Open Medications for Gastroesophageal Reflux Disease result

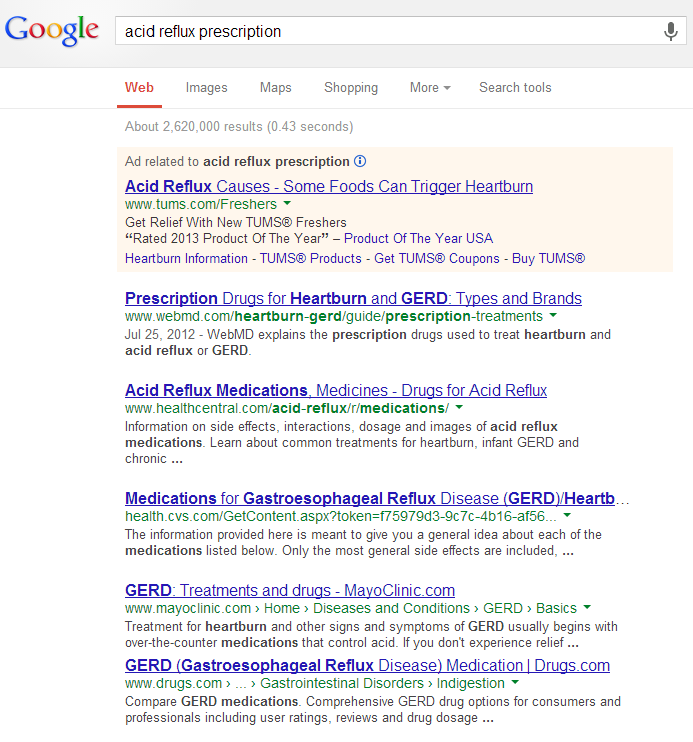tap(377, 498)
